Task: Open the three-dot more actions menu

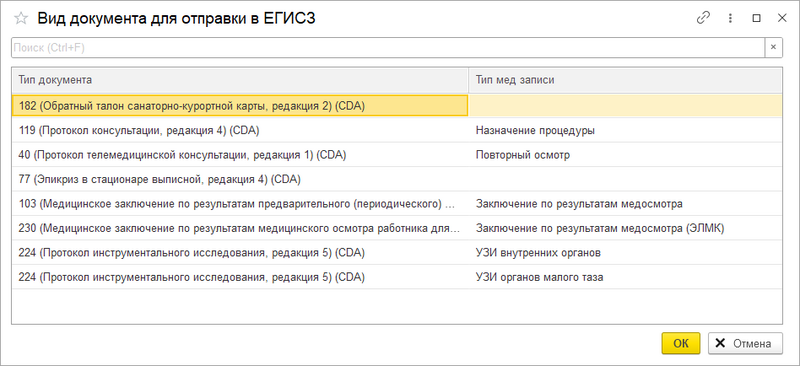Action: coord(730,18)
